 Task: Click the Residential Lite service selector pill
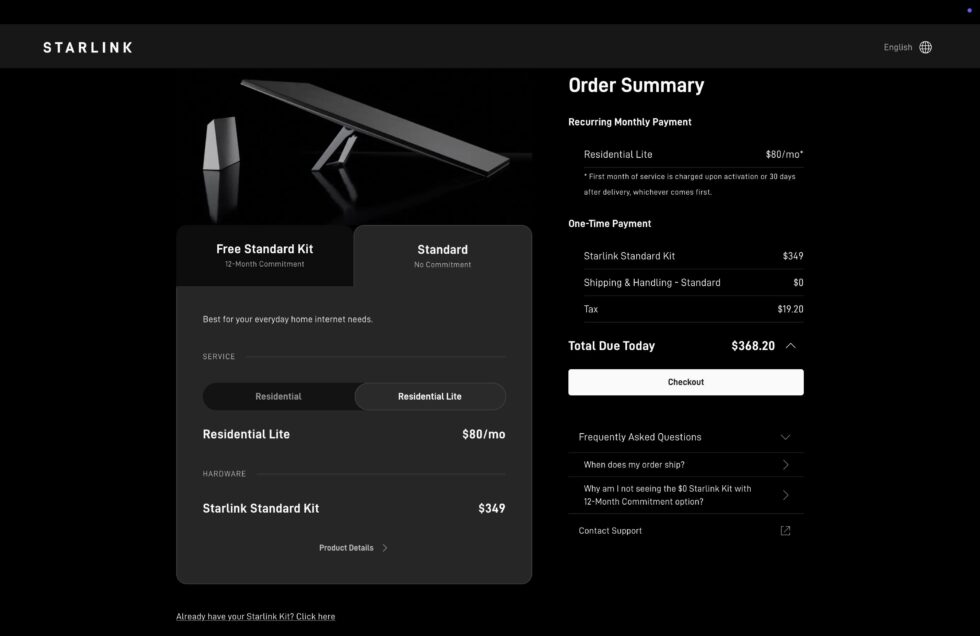coord(430,396)
